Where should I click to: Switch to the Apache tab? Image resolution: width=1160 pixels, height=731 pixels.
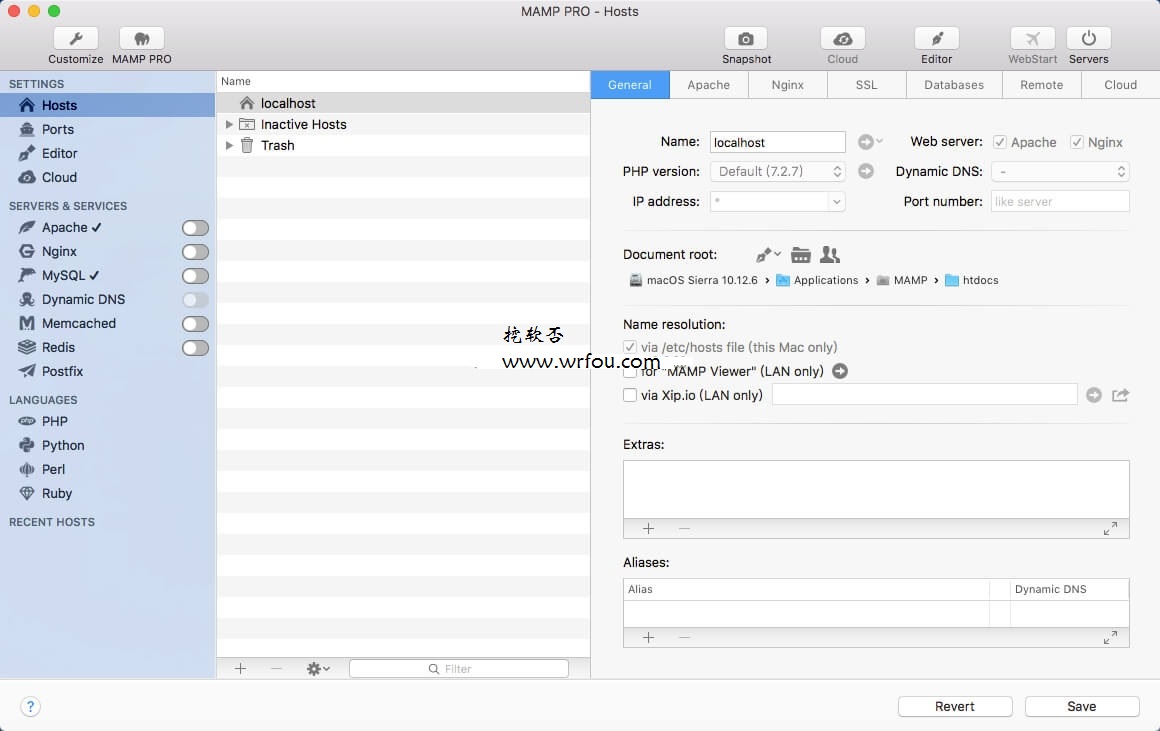[709, 85]
